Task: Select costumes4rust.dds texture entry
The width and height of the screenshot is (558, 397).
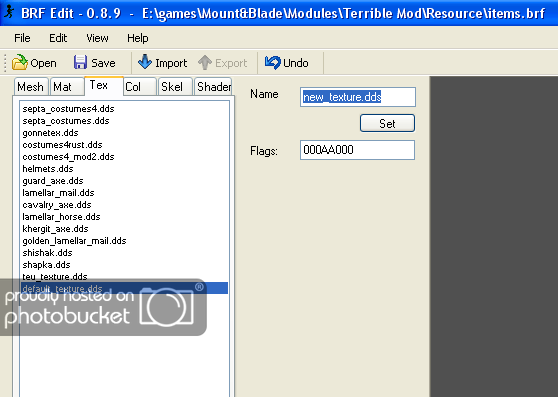Action: pos(124,145)
